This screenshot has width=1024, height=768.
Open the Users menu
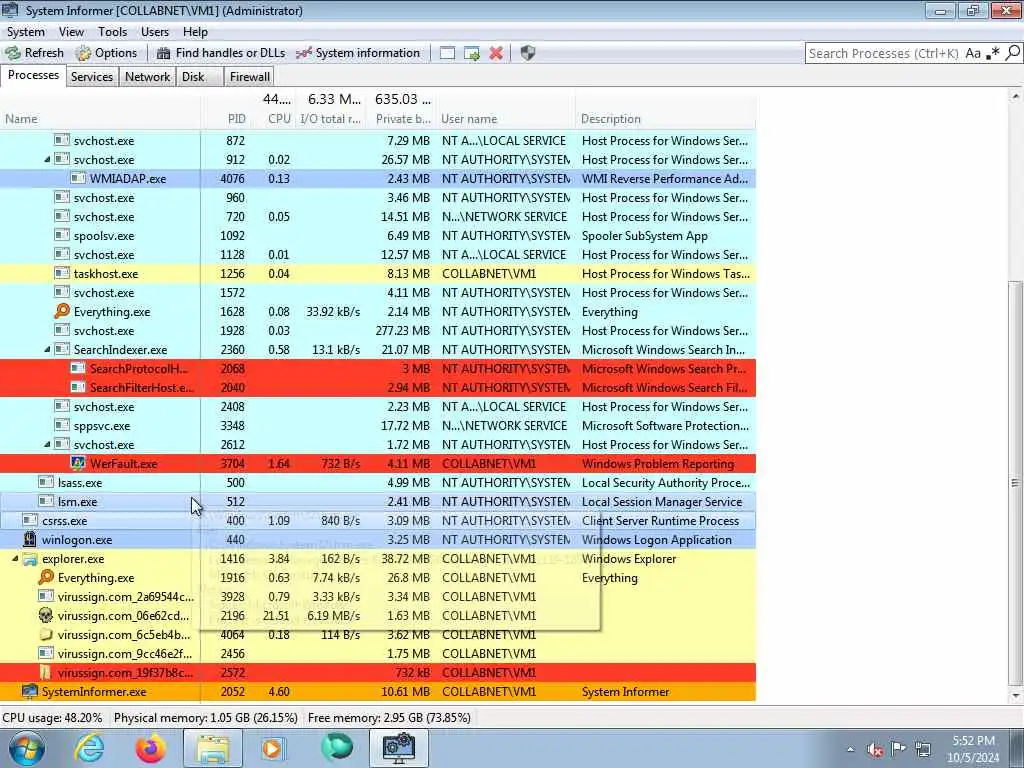[155, 31]
